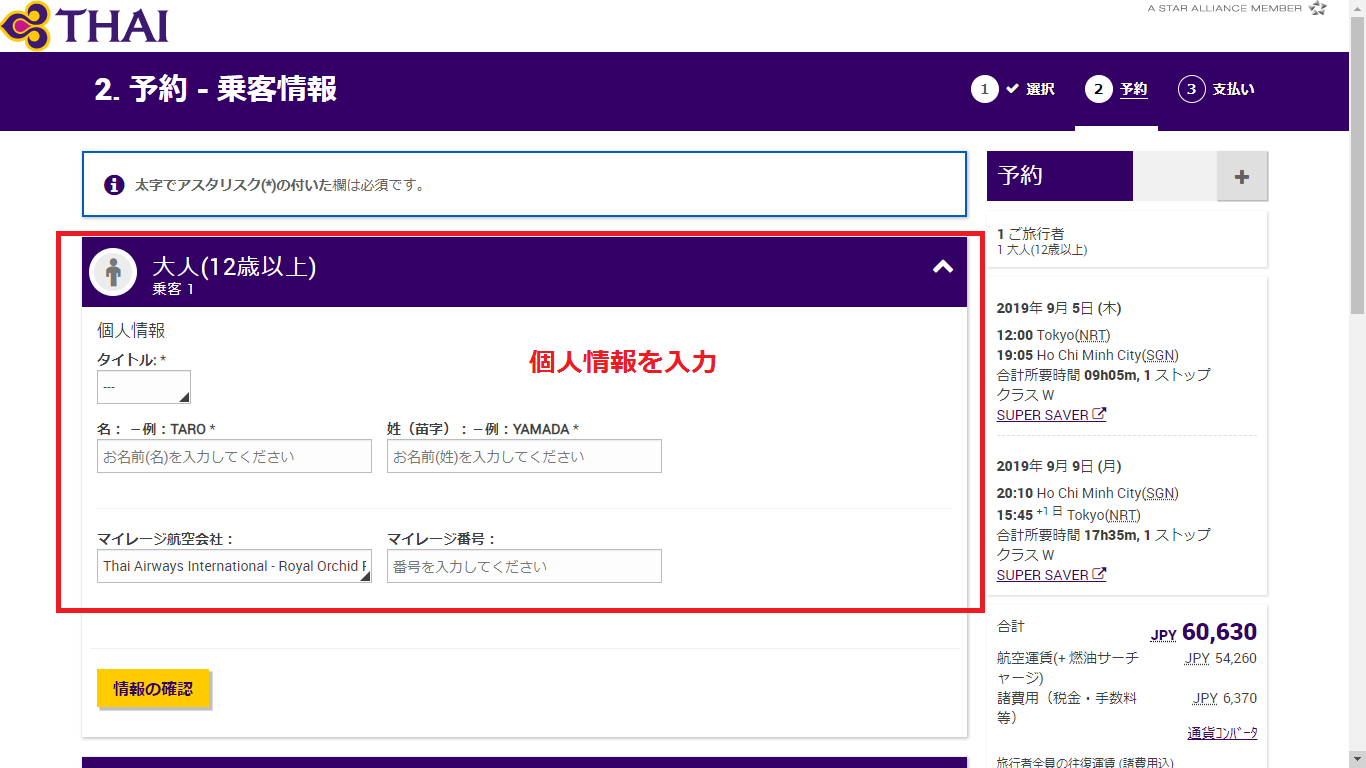Focus the マイレージ番号 number field
1366x768 pixels.
(x=524, y=566)
